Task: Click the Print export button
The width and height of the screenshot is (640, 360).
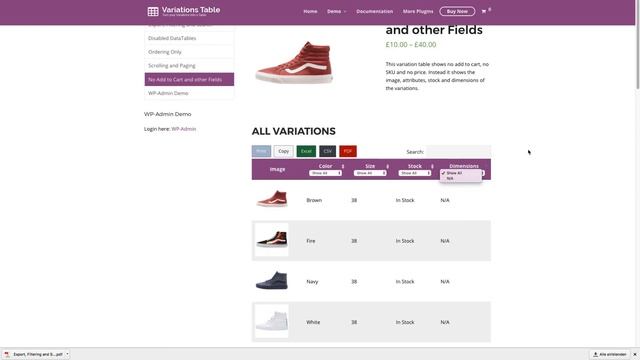Action: click(x=261, y=151)
